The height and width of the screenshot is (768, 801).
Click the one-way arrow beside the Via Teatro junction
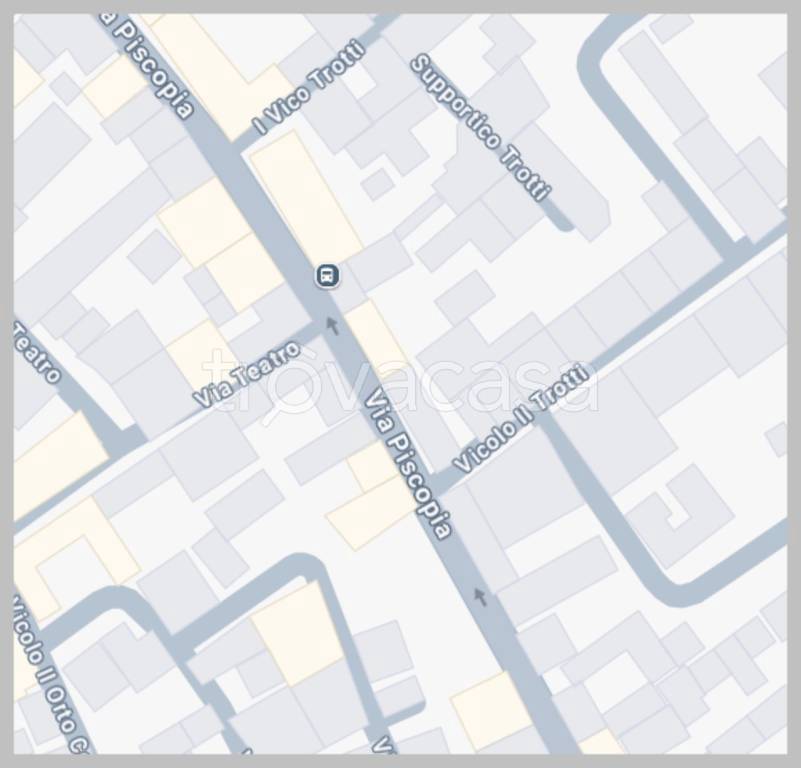[333, 325]
